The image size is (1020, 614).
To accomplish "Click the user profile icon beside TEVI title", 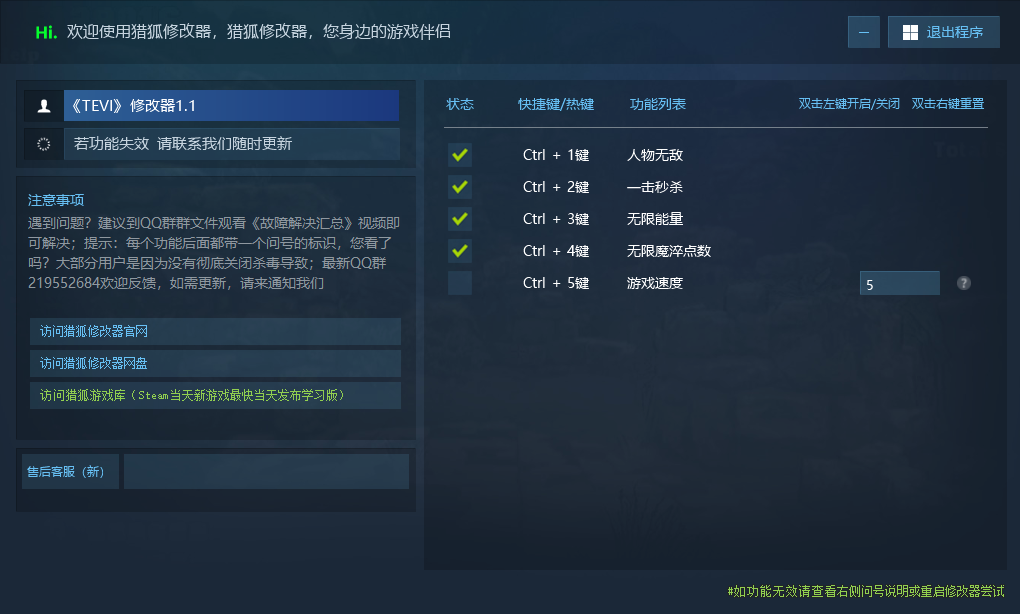I will (x=44, y=106).
